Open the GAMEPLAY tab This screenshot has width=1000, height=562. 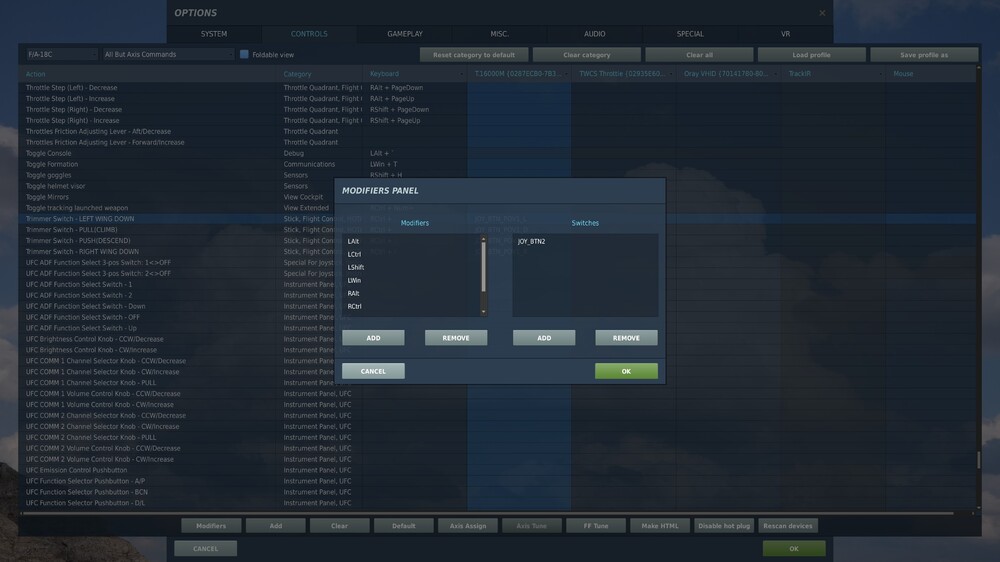pos(404,34)
